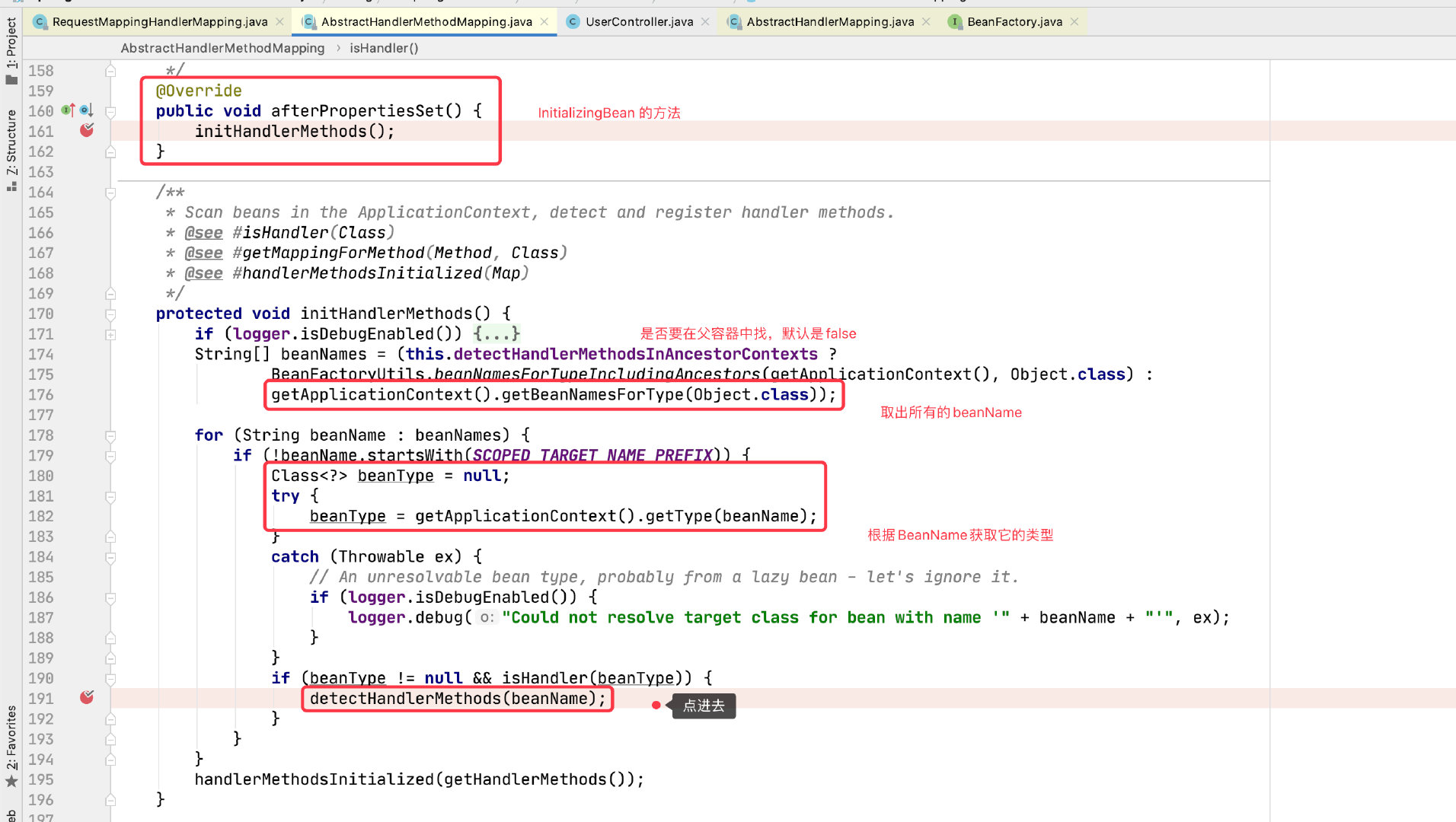Screen dimensions: 1456x822
Task: Expand the folded {...} placeholder on line 171
Action: 496,333
